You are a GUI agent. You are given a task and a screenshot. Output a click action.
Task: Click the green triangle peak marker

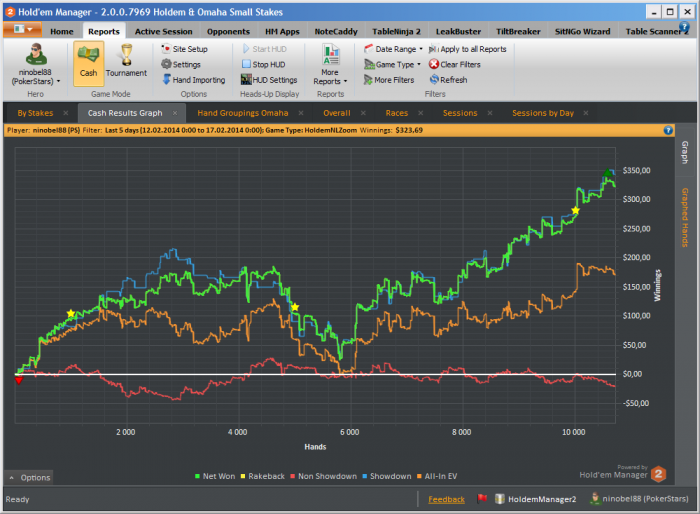(x=607, y=173)
